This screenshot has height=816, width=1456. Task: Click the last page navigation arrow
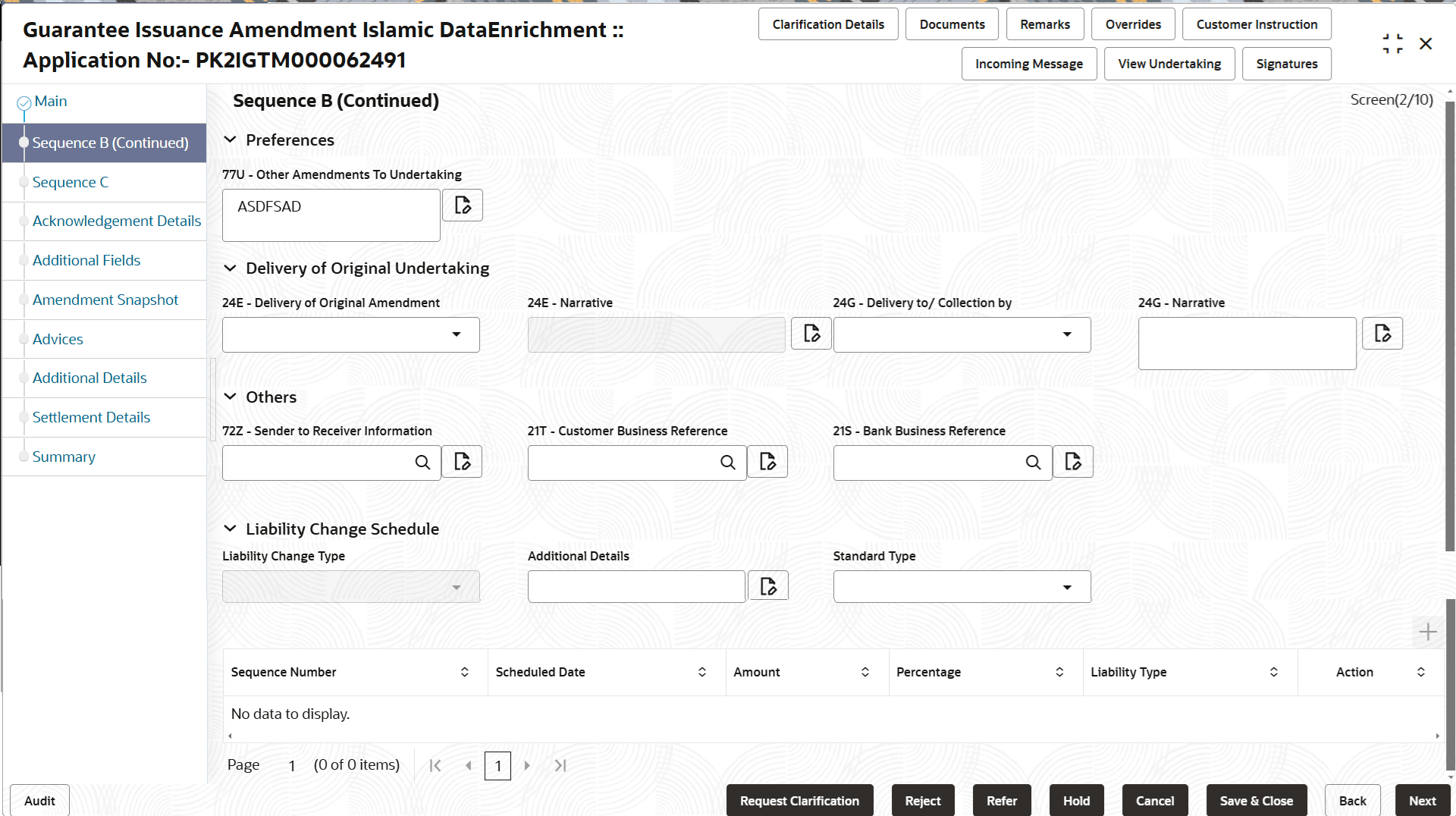pyautogui.click(x=561, y=765)
